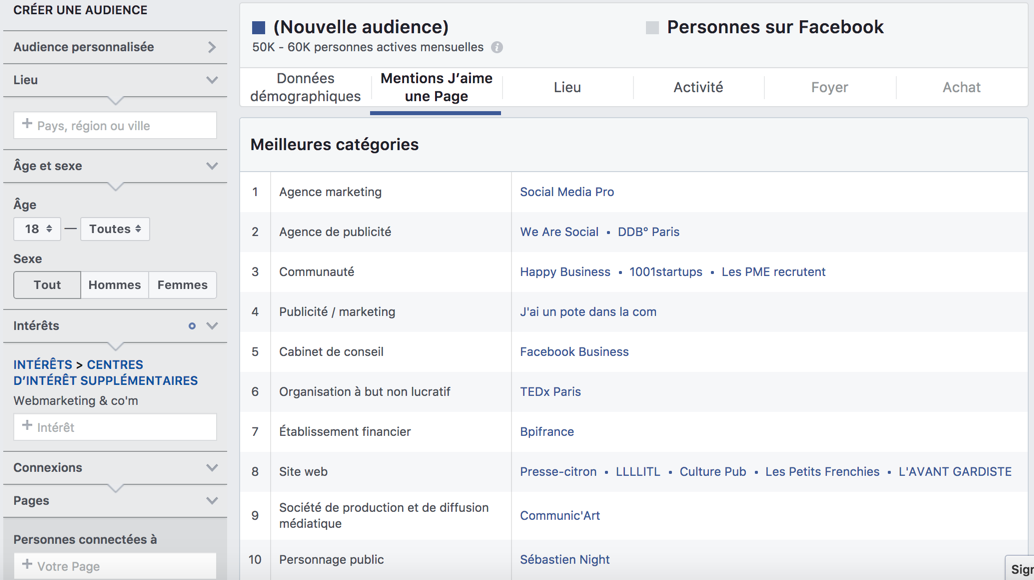Image resolution: width=1034 pixels, height=580 pixels.
Task: Expand the Audience personnalisée section arrow
Action: pyautogui.click(x=212, y=47)
